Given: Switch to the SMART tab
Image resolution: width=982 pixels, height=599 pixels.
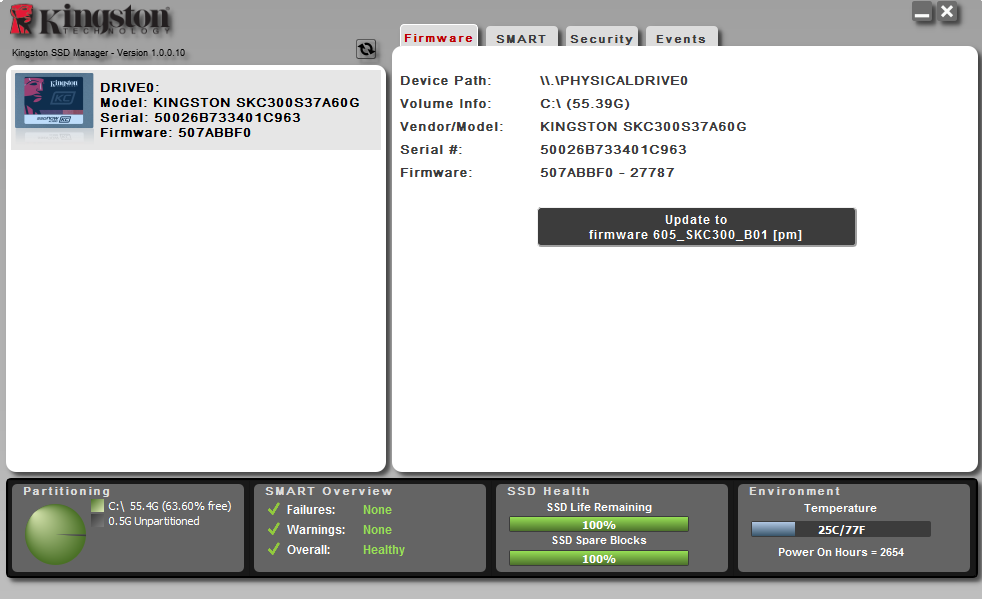Looking at the screenshot, I should pyautogui.click(x=521, y=39).
